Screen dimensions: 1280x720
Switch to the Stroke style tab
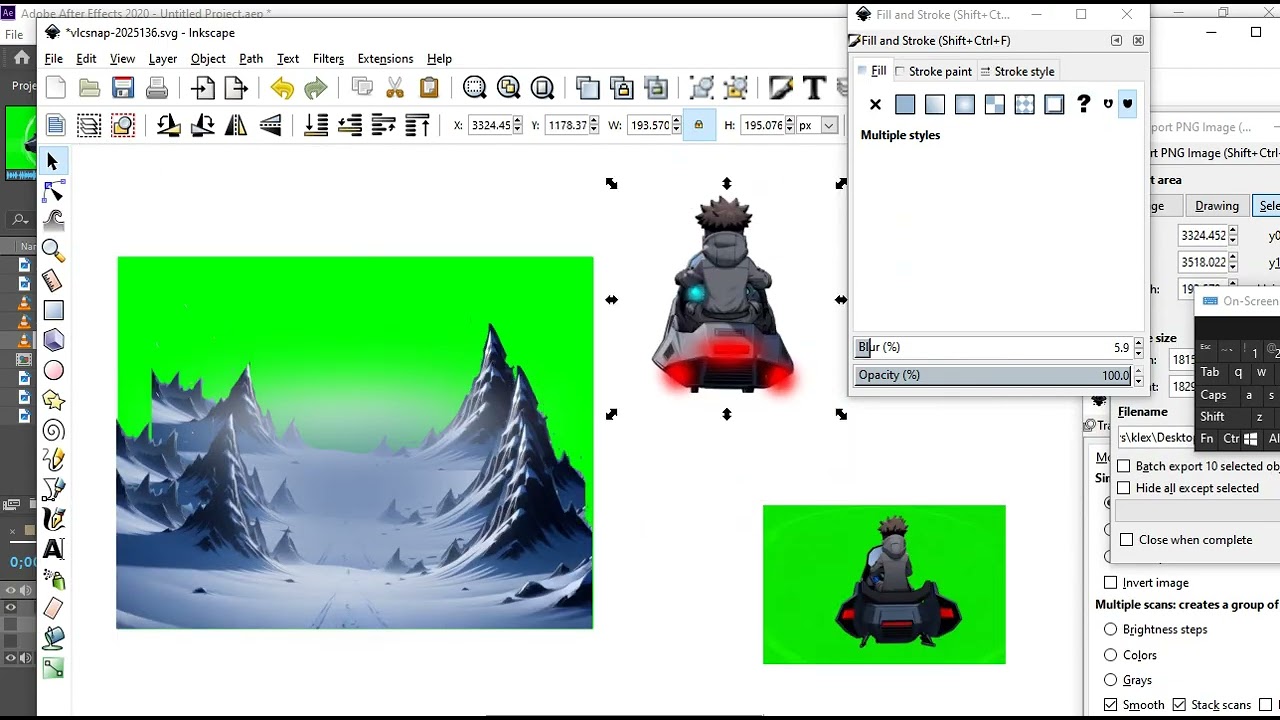point(1017,71)
